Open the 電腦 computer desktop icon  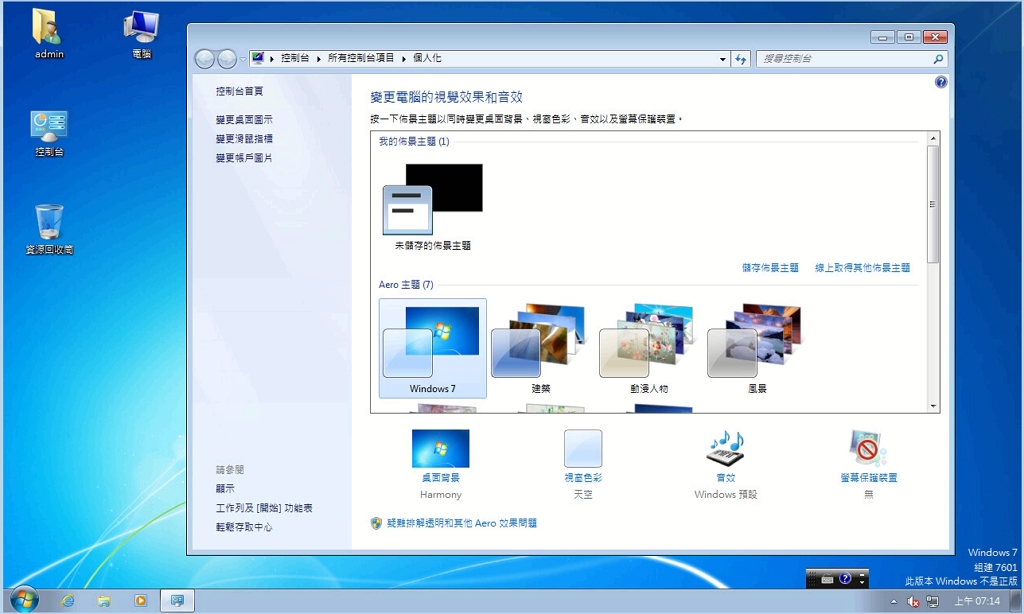tap(141, 34)
